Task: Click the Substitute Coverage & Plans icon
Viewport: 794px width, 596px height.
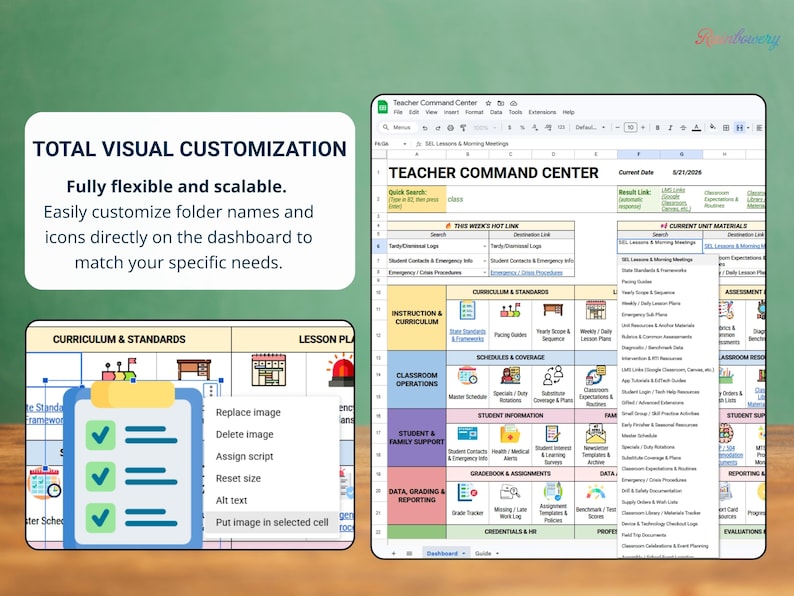Action: pos(553,376)
